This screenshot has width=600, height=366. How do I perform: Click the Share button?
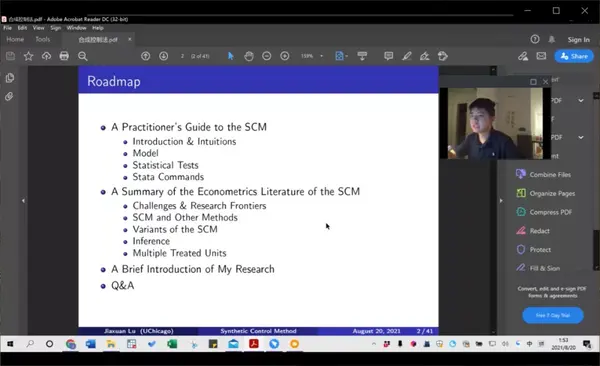[x=574, y=56]
